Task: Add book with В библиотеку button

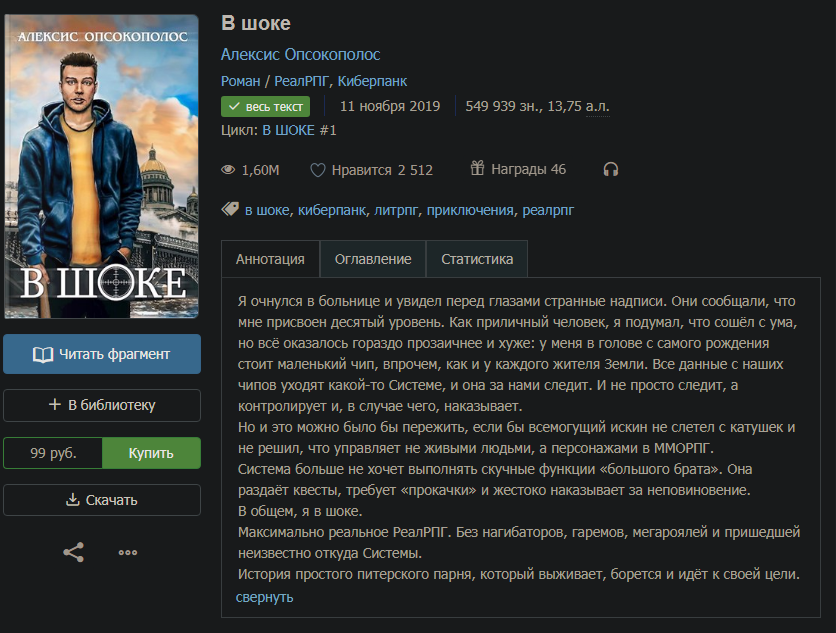Action: [x=102, y=405]
